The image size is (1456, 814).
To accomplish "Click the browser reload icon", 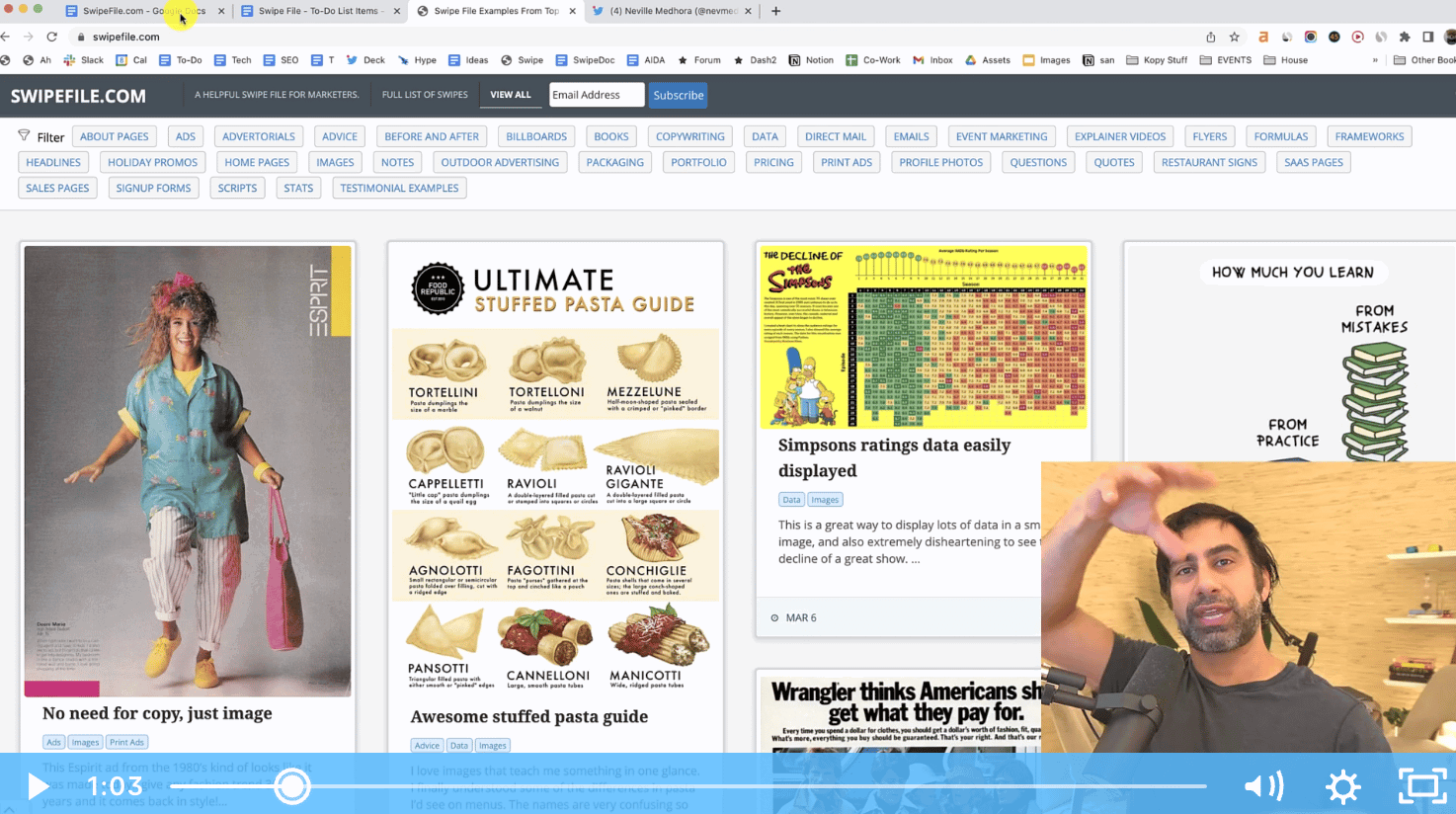I will [x=52, y=37].
